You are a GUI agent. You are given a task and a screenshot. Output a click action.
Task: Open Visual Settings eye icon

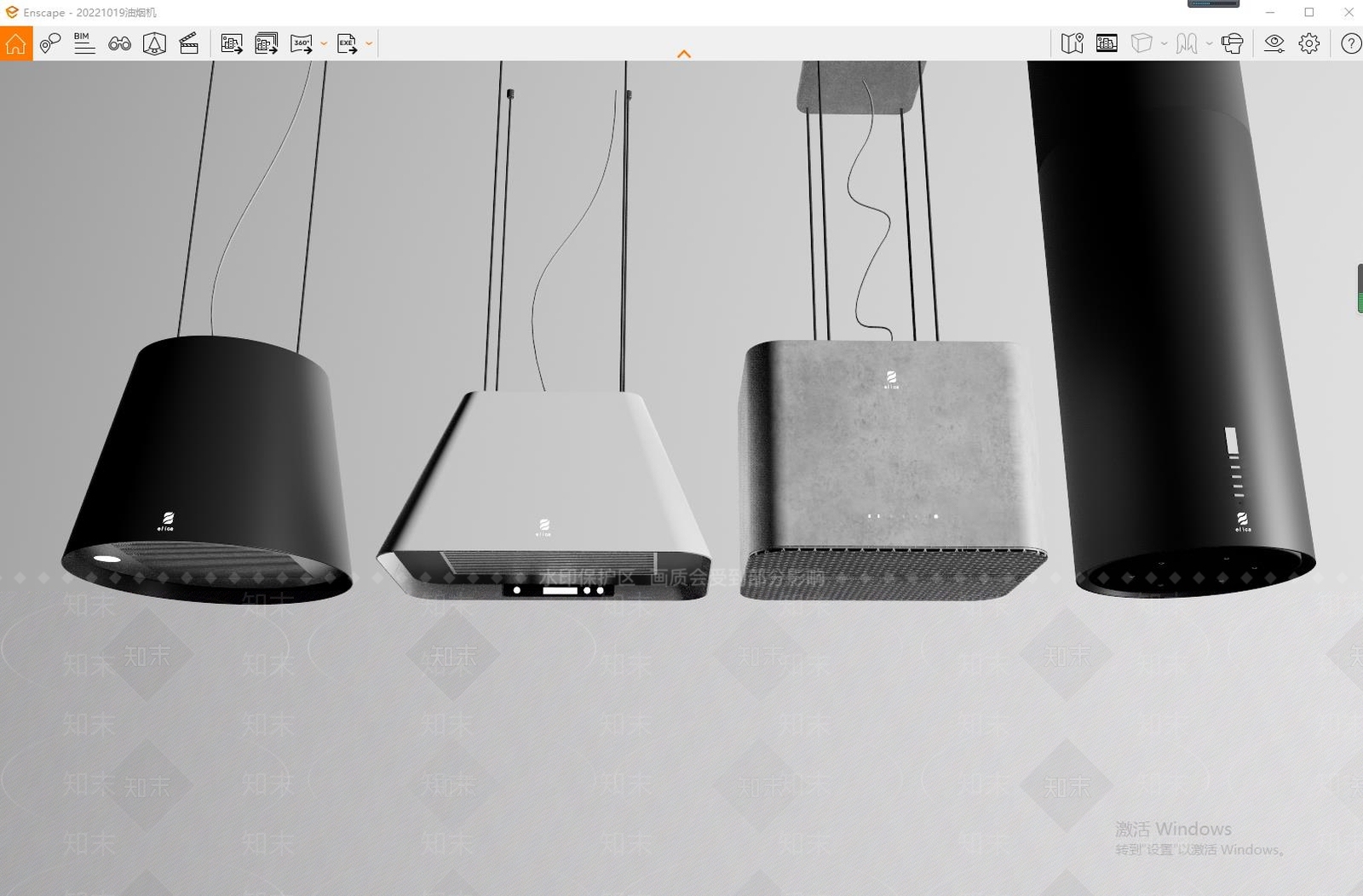[1274, 43]
